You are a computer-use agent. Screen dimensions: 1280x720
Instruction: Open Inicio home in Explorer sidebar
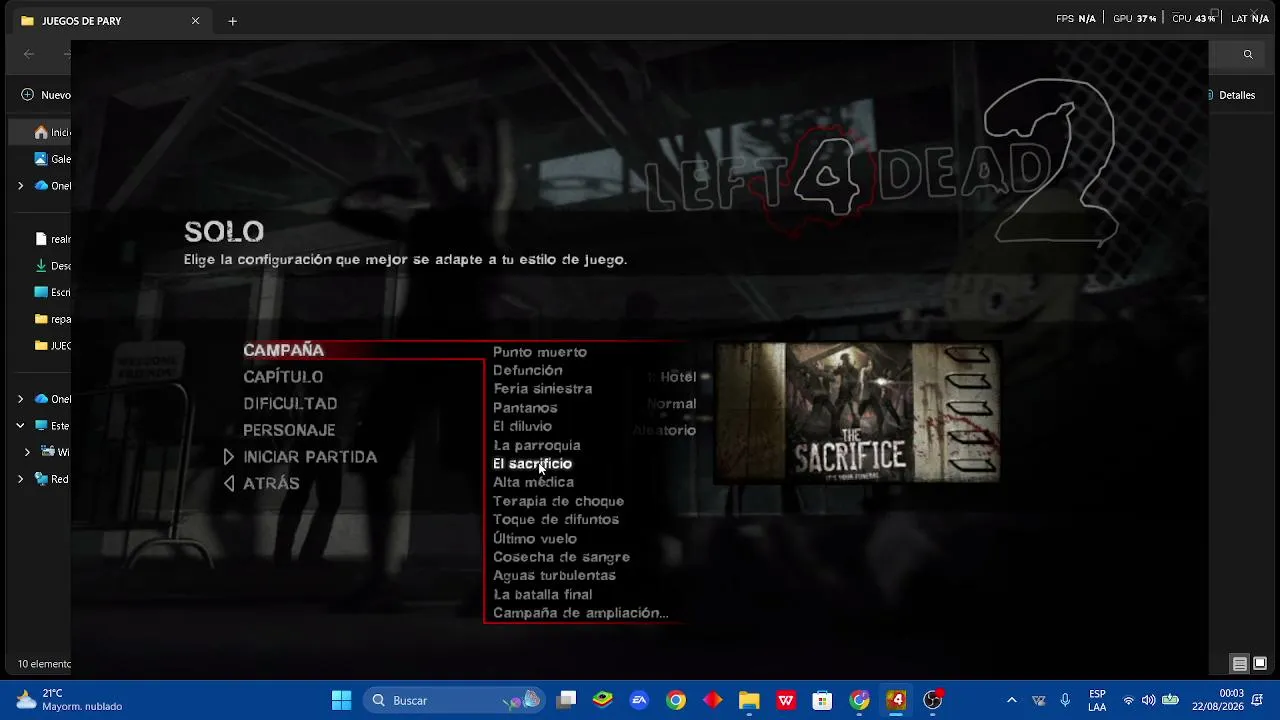click(51, 132)
